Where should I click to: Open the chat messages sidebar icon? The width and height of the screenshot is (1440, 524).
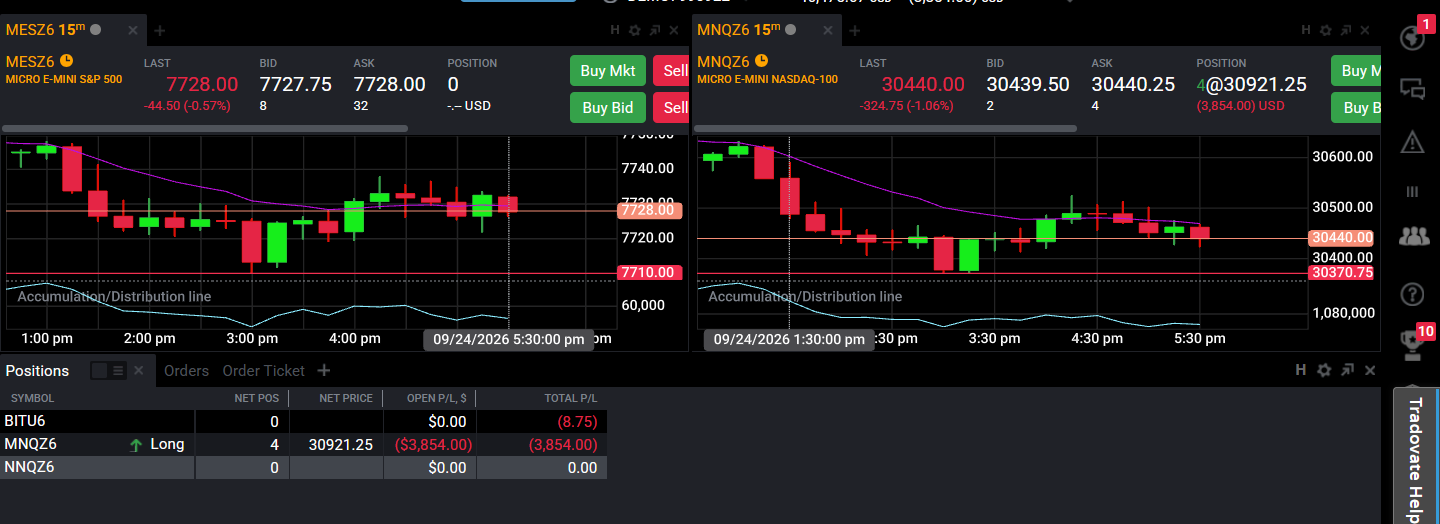[x=1412, y=90]
